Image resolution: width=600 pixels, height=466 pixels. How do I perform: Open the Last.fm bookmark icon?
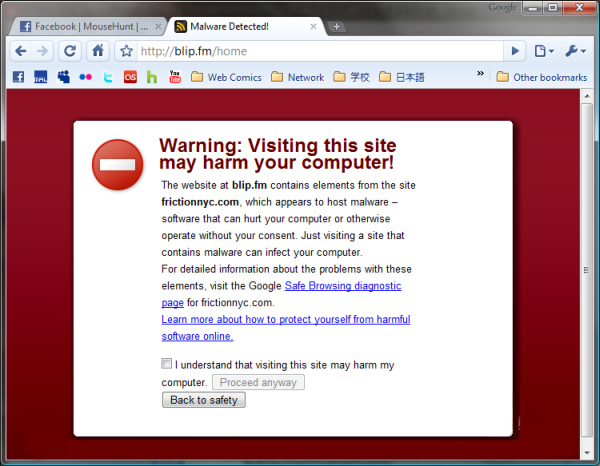pyautogui.click(x=130, y=77)
